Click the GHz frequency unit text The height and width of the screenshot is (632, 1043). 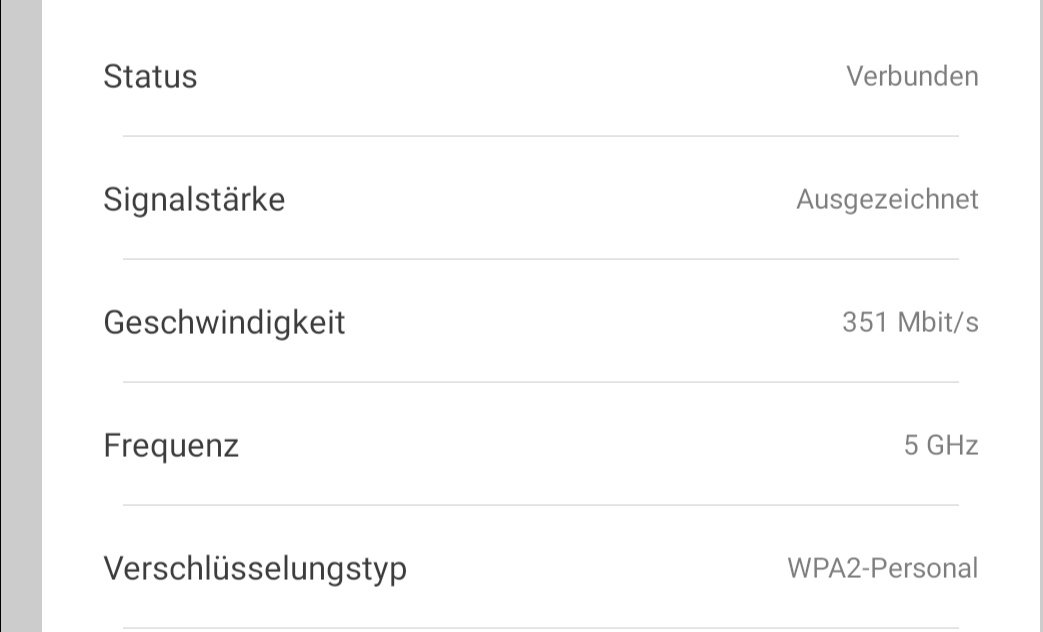953,446
